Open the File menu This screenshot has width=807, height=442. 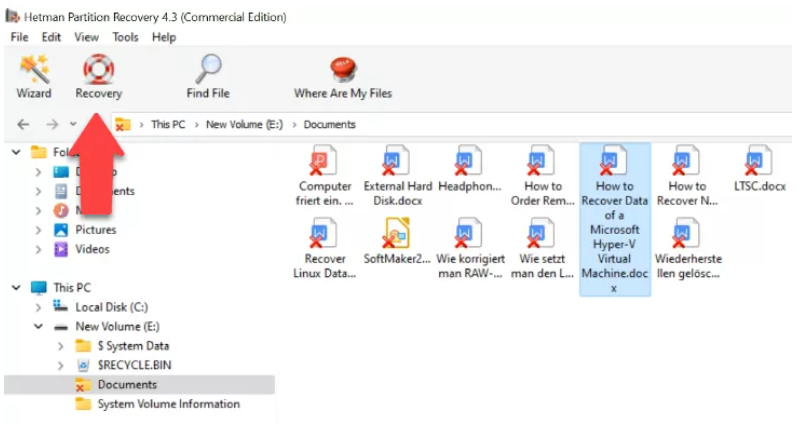coord(20,37)
